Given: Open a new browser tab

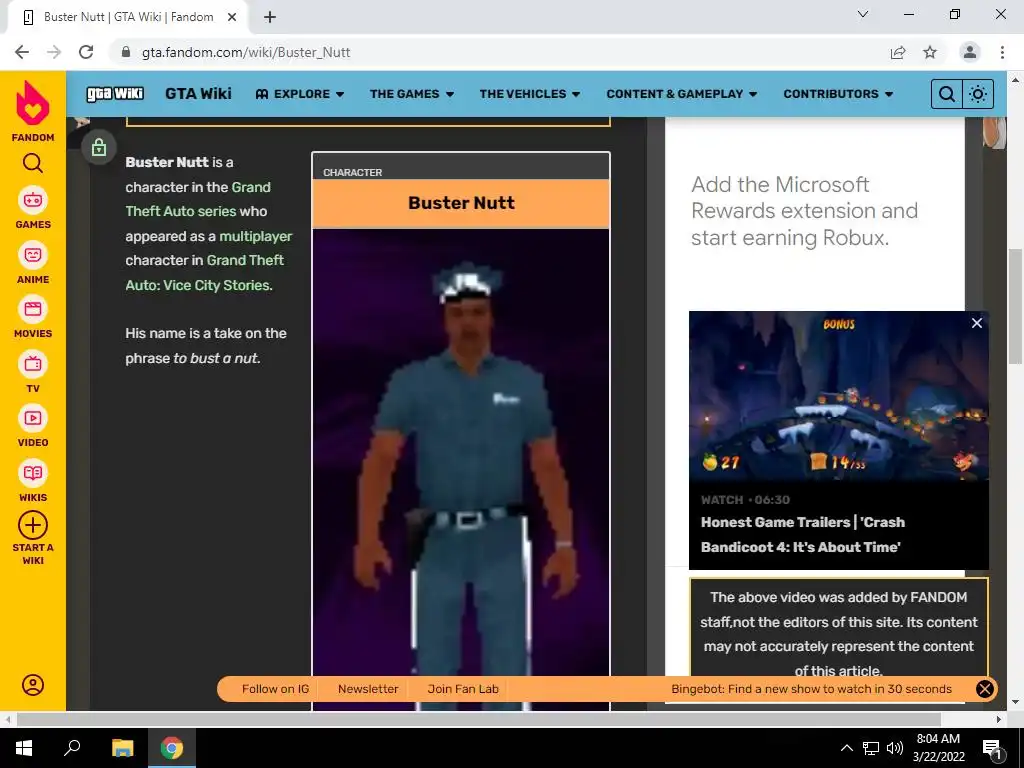Looking at the screenshot, I should coord(270,17).
